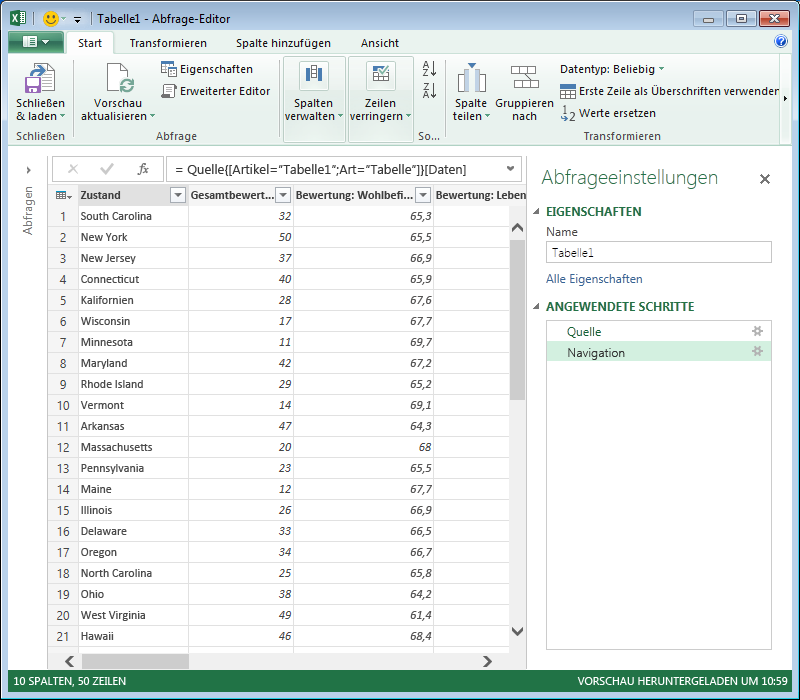
Task: Click the Zeilen verringern button
Action: click(x=380, y=92)
